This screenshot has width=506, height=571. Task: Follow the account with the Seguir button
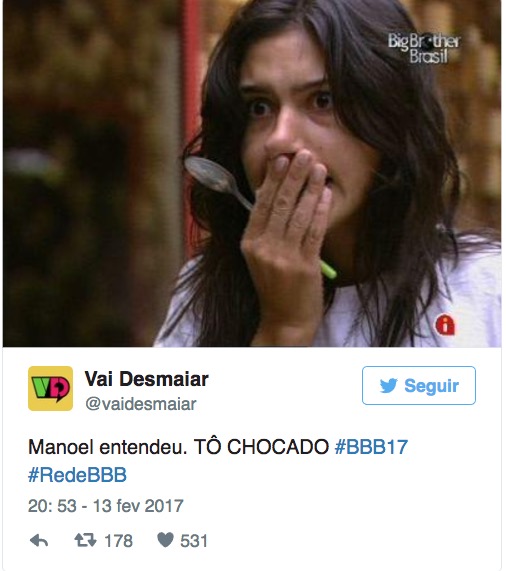pyautogui.click(x=419, y=385)
